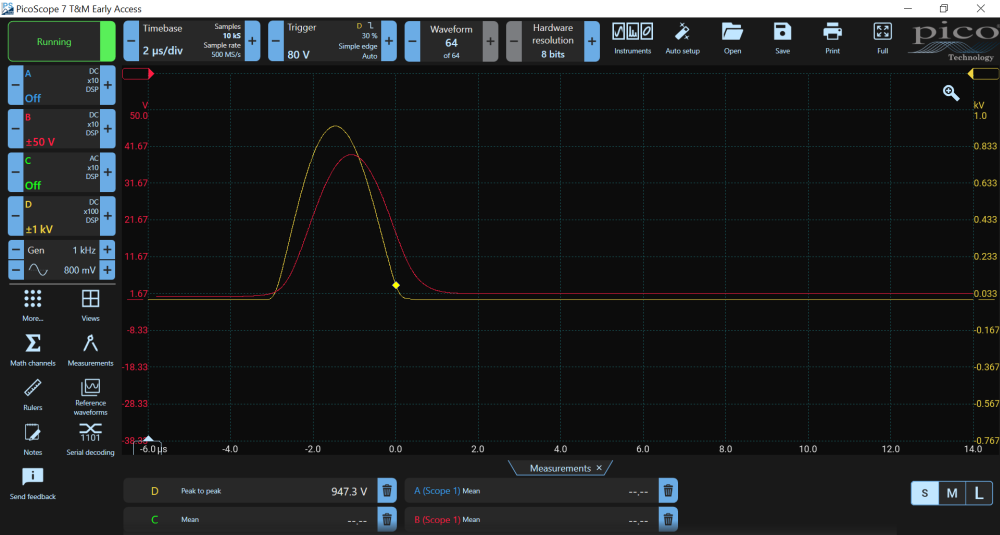Decrease channel B range with minus

tap(15, 129)
